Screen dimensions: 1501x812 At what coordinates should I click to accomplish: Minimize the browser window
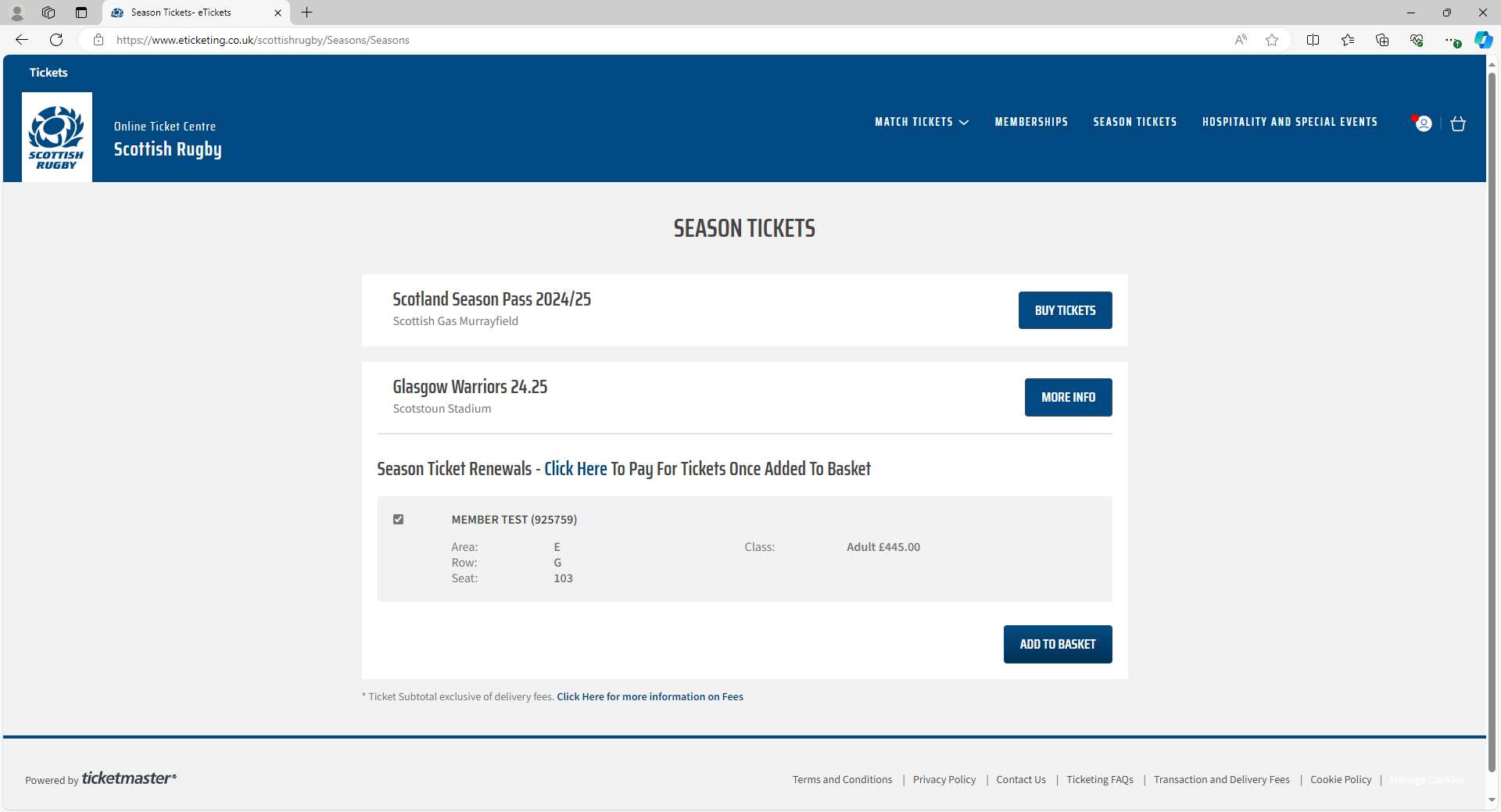pos(1411,13)
